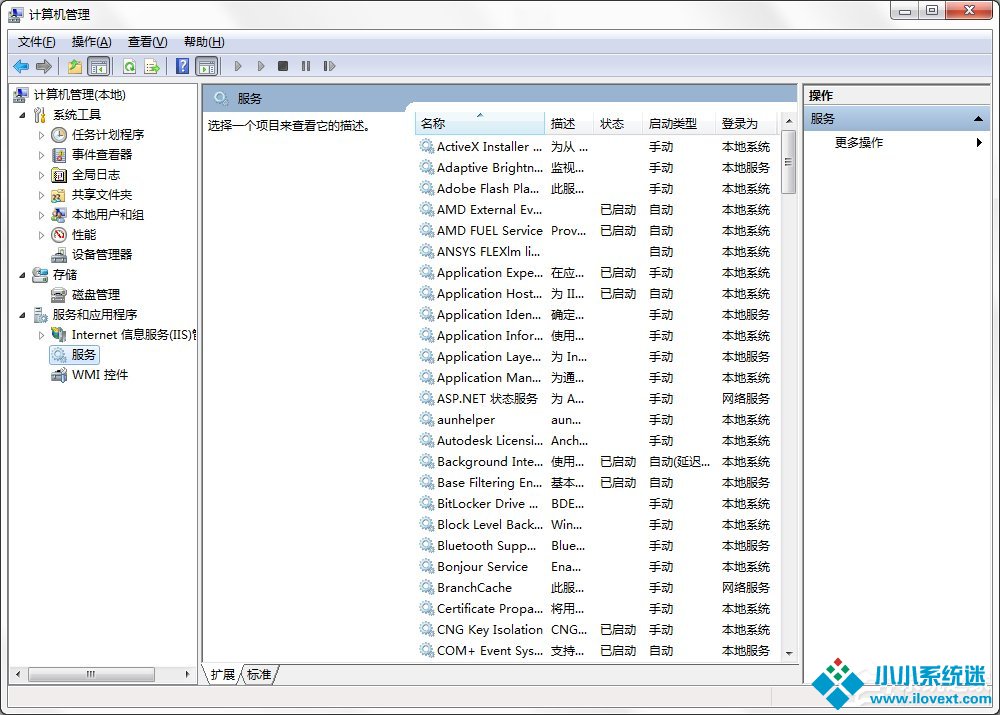1000x715 pixels.
Task: Select the Bonjour Service gear icon
Action: [427, 566]
